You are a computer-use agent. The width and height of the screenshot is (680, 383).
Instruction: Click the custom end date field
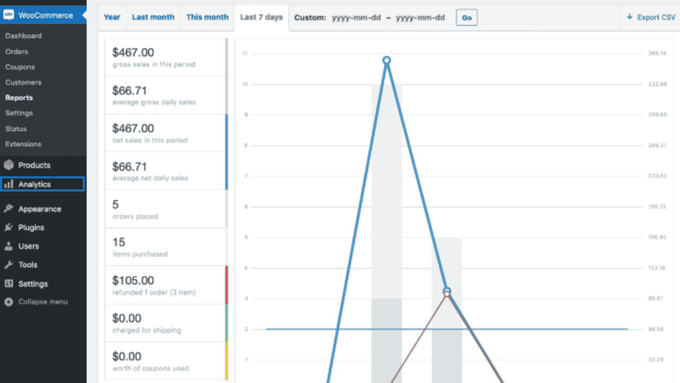[420, 18]
